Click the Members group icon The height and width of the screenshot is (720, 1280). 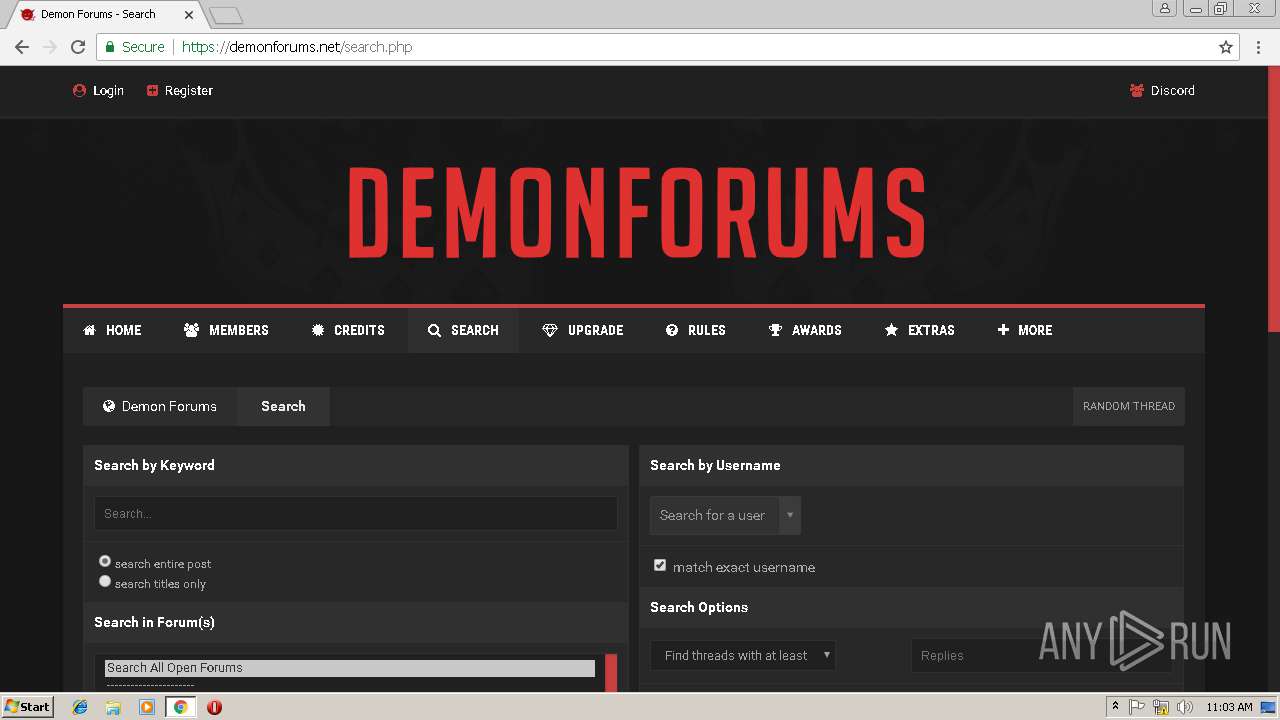point(192,330)
